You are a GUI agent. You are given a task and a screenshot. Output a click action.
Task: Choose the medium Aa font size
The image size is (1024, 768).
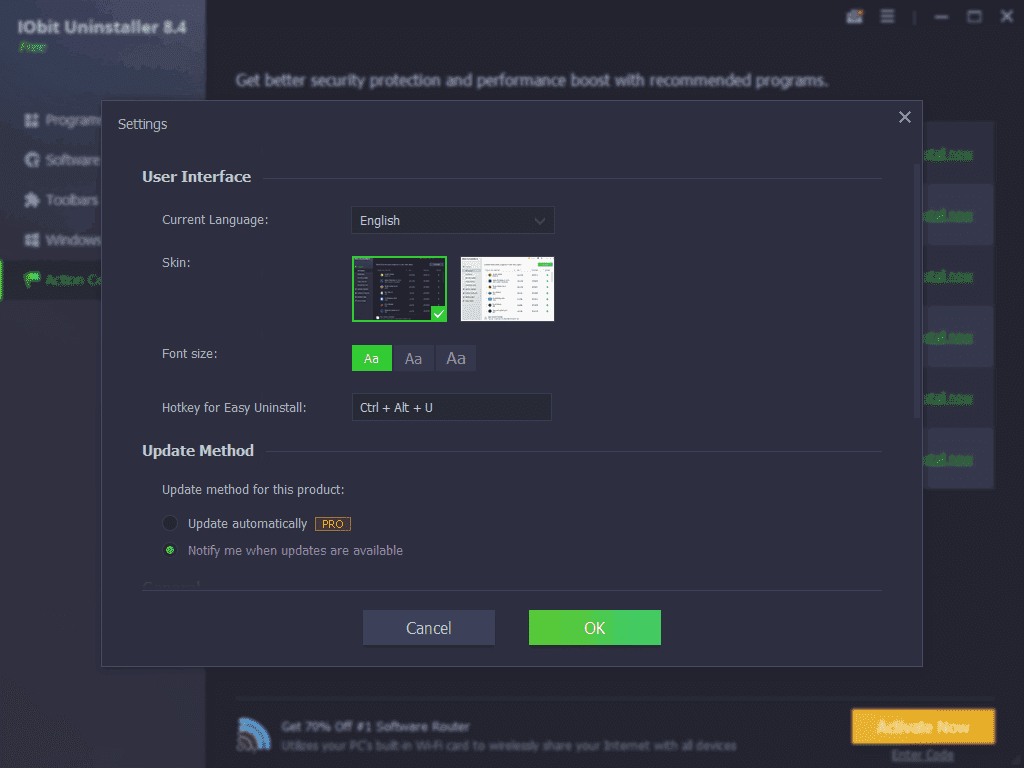click(x=413, y=358)
